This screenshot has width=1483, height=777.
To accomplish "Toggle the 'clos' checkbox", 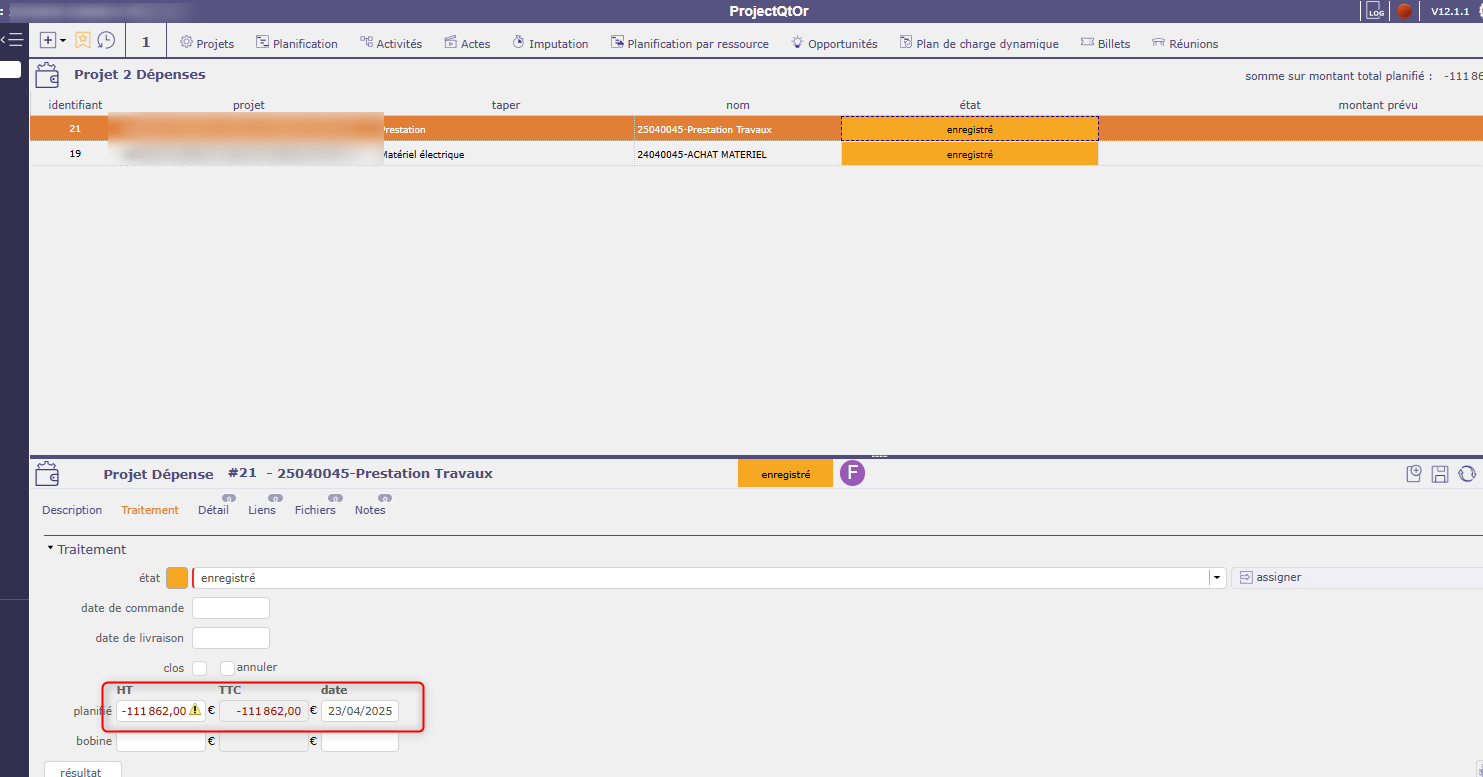I will pyautogui.click(x=200, y=668).
